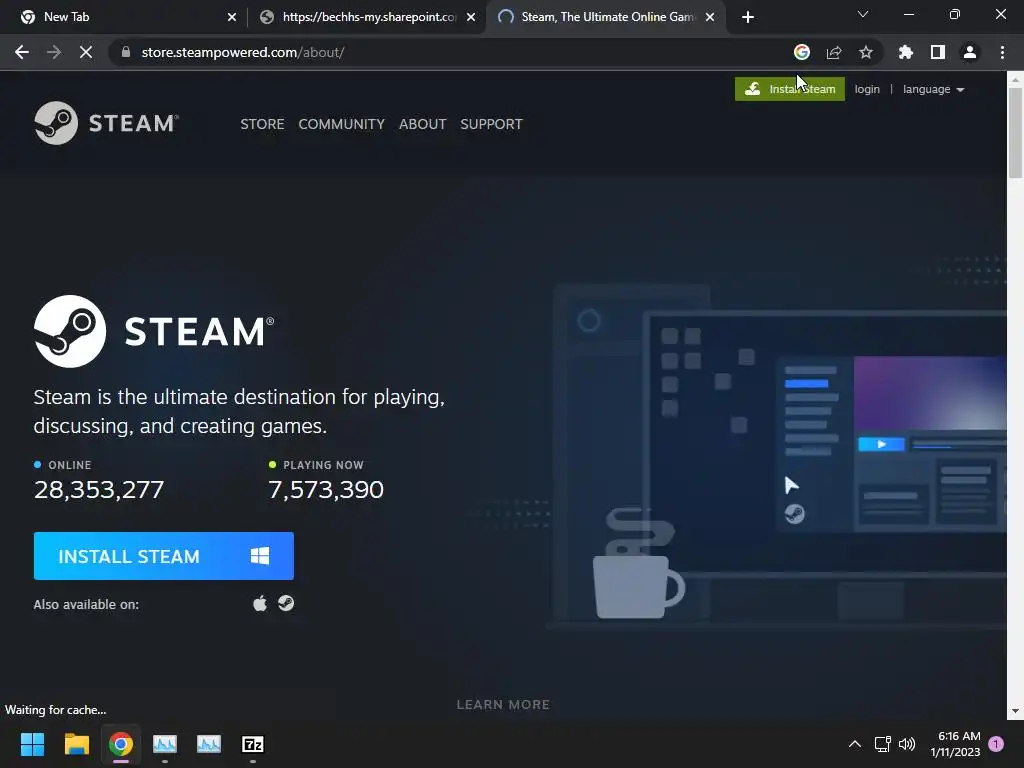This screenshot has height=768, width=1024.
Task: Close the Steam tab
Action: pyautogui.click(x=710, y=17)
